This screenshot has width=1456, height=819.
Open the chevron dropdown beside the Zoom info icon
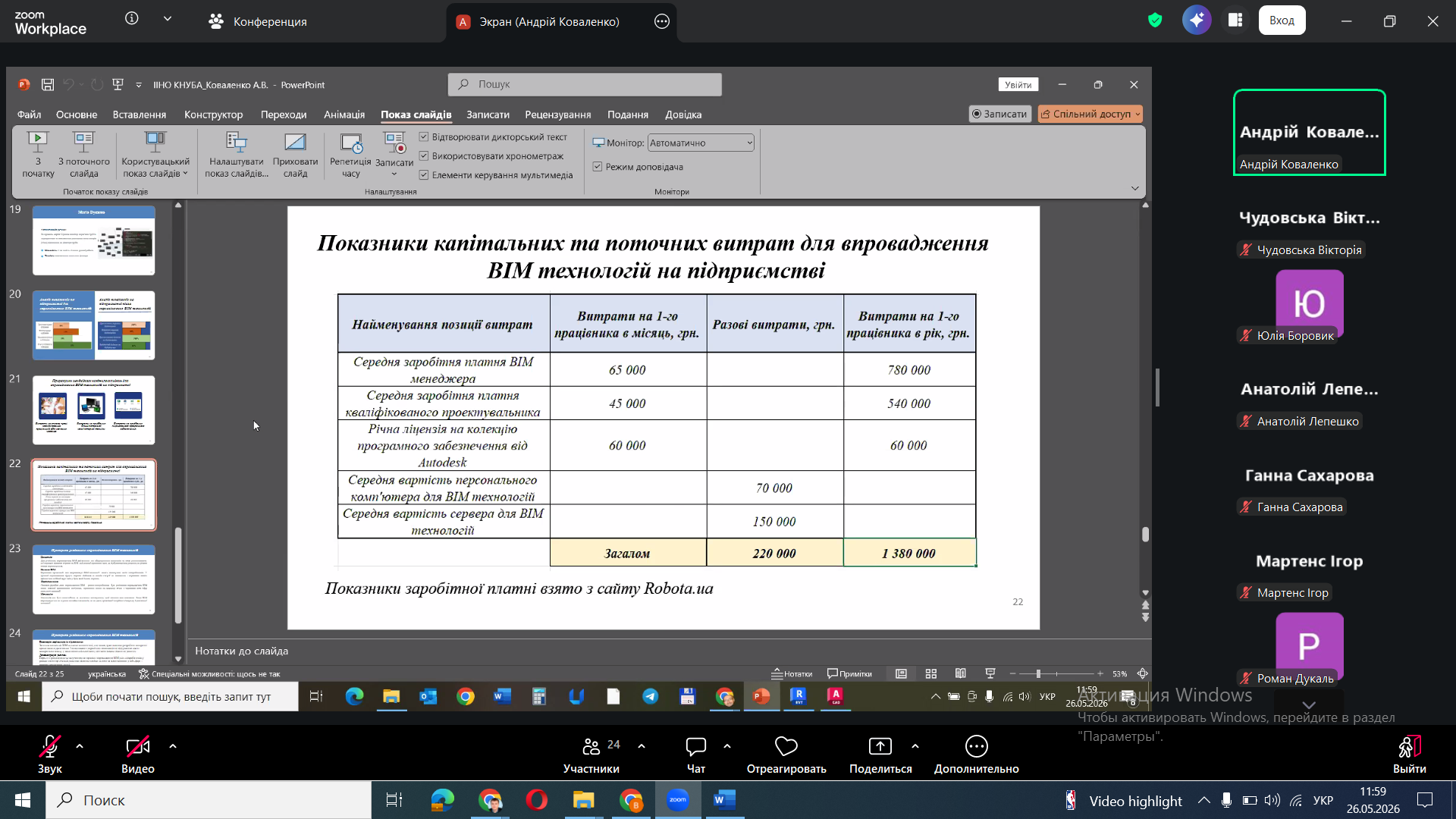tap(168, 18)
